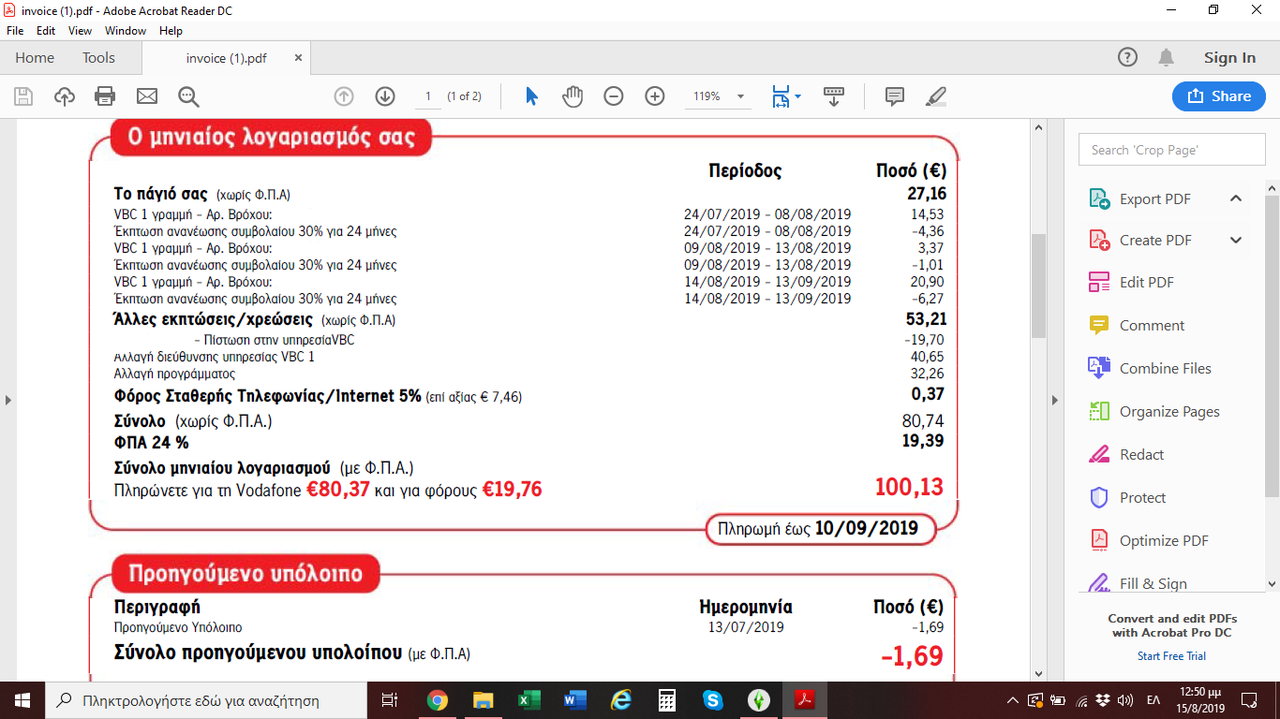The image size is (1280, 719).
Task: Collapse the Export PDF chevron
Action: click(1236, 198)
